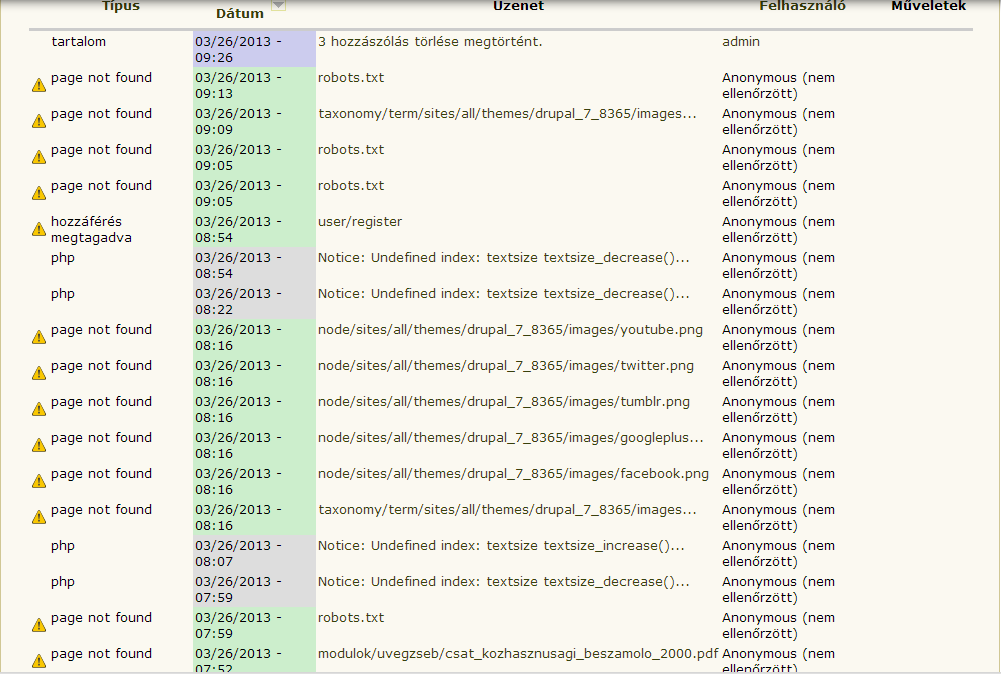Screen dimensions: 1001x674
Task: Click warning icon beside facebook.png log entry
Action: (x=39, y=482)
